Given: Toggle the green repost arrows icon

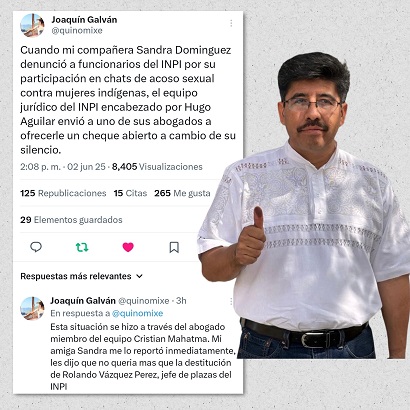Looking at the screenshot, I should click(82, 247).
